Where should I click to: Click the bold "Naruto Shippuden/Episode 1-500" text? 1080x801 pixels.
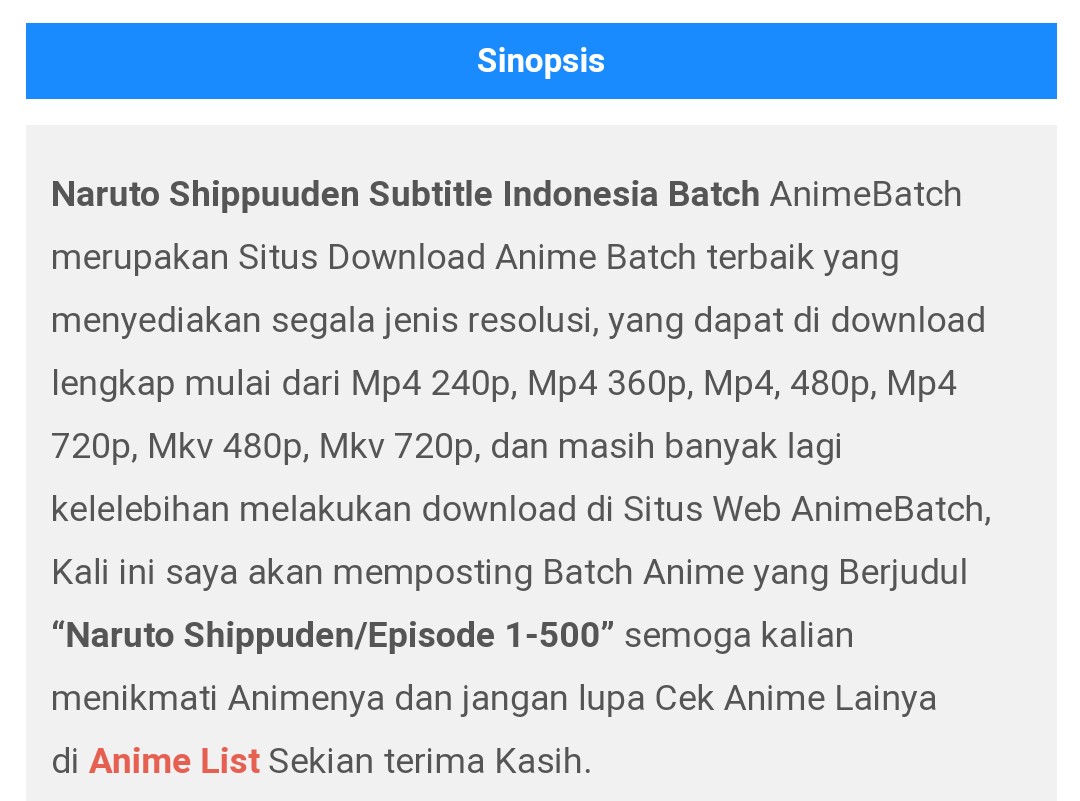pyautogui.click(x=333, y=635)
